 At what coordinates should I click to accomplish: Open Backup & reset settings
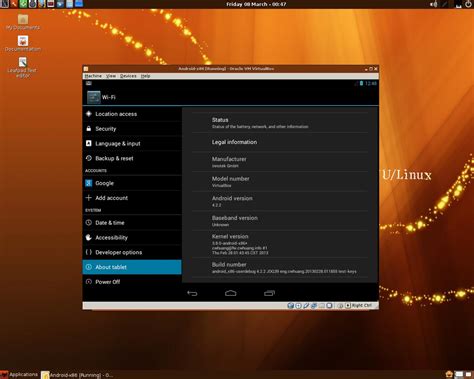tap(132, 158)
